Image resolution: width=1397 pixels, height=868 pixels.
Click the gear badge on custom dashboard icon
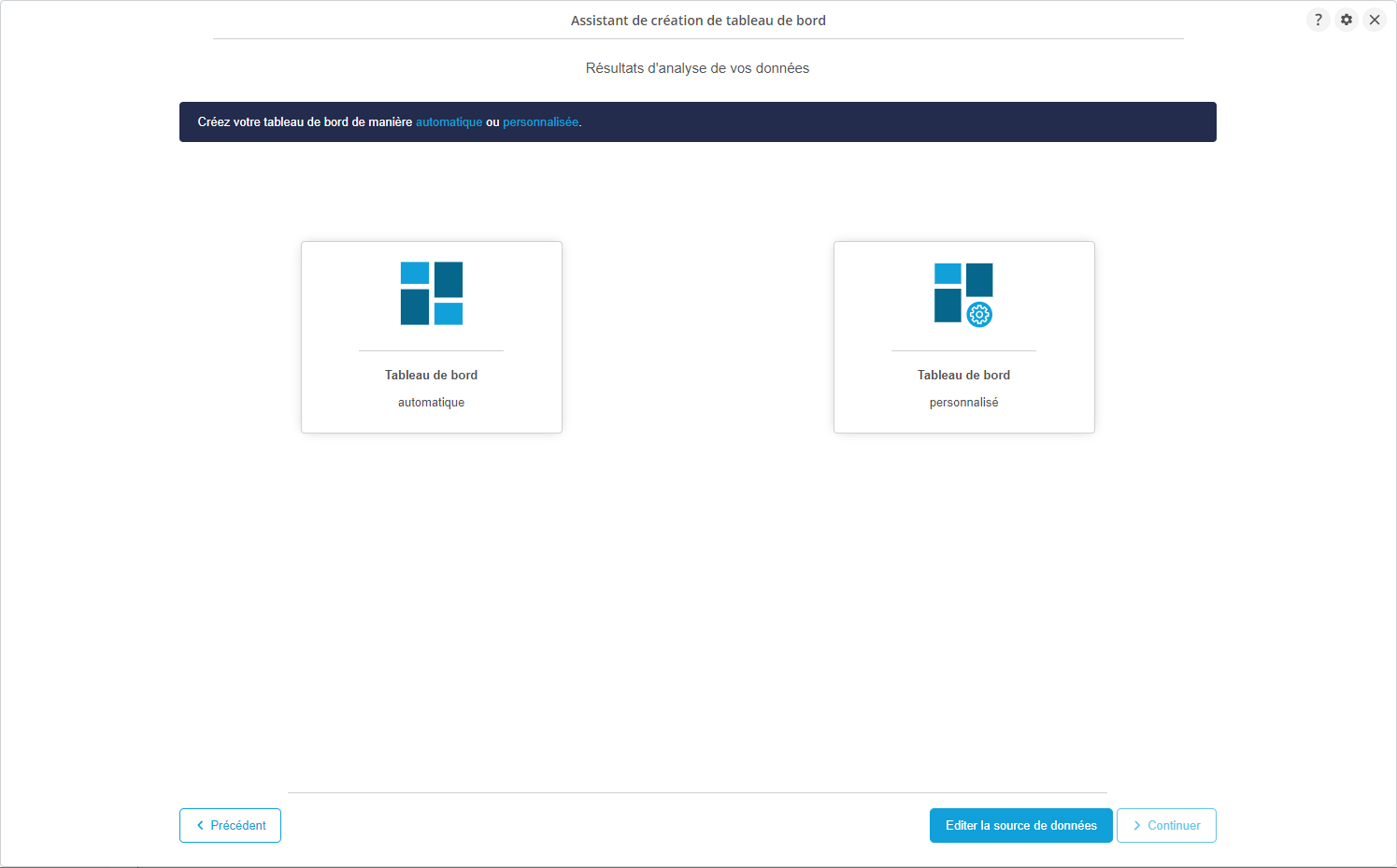click(x=979, y=315)
